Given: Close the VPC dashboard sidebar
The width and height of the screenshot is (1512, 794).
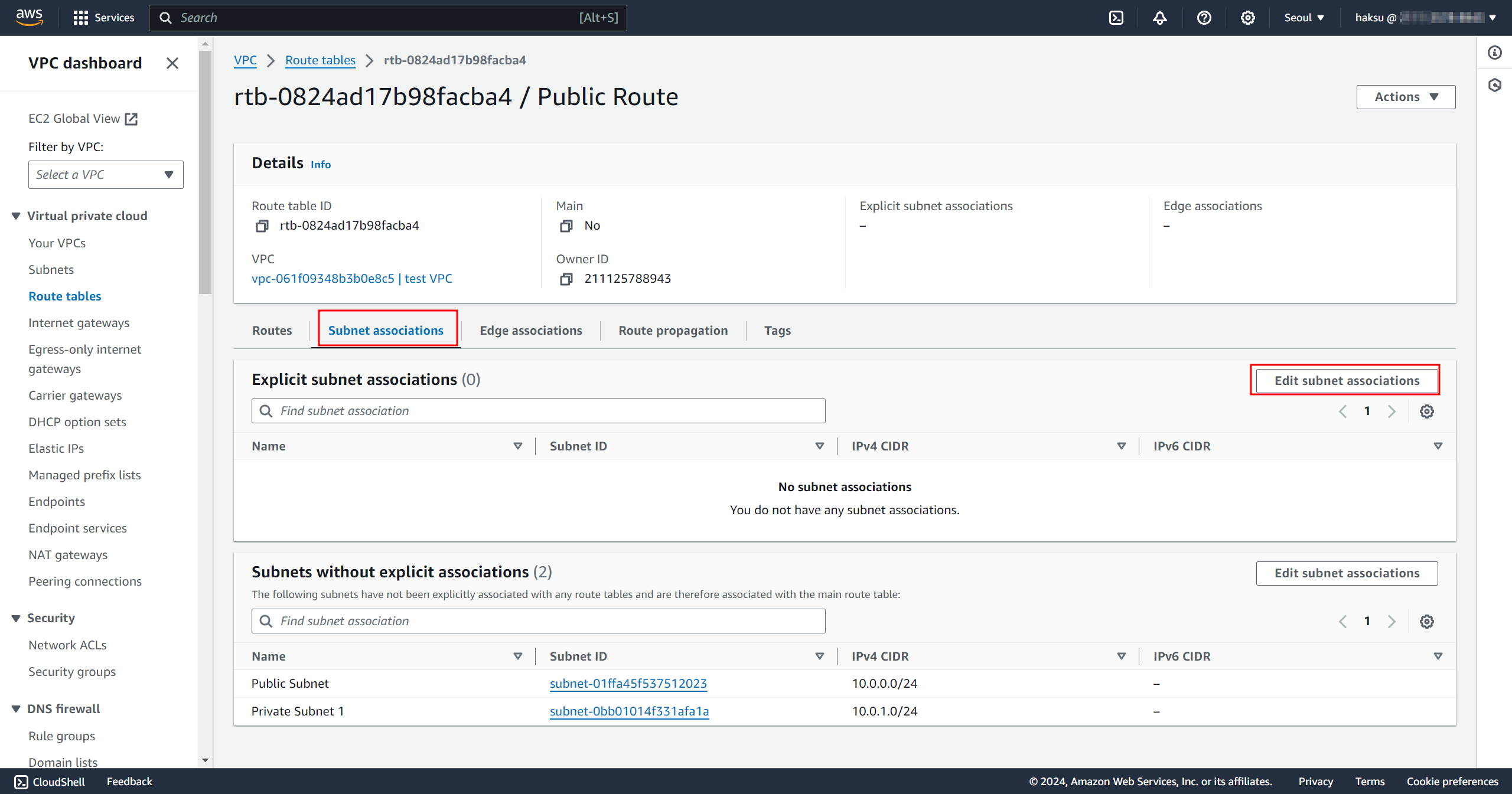Looking at the screenshot, I should click(172, 63).
